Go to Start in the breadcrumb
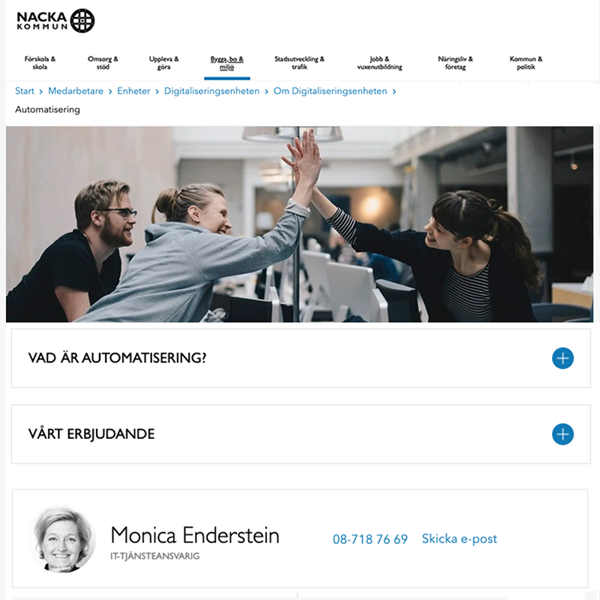The image size is (600, 600). pos(24,91)
